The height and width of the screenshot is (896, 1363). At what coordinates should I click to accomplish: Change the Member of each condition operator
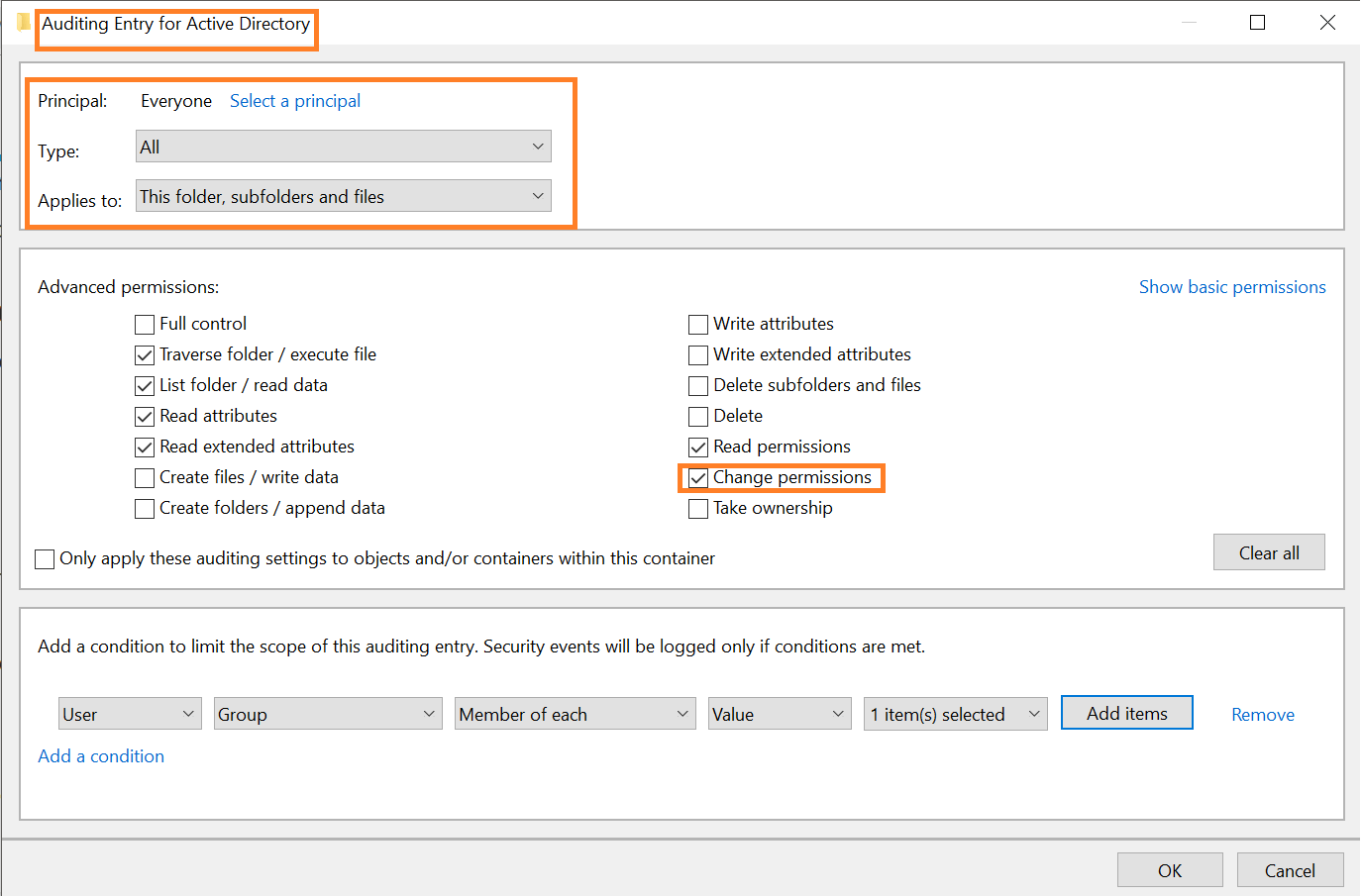coord(575,713)
